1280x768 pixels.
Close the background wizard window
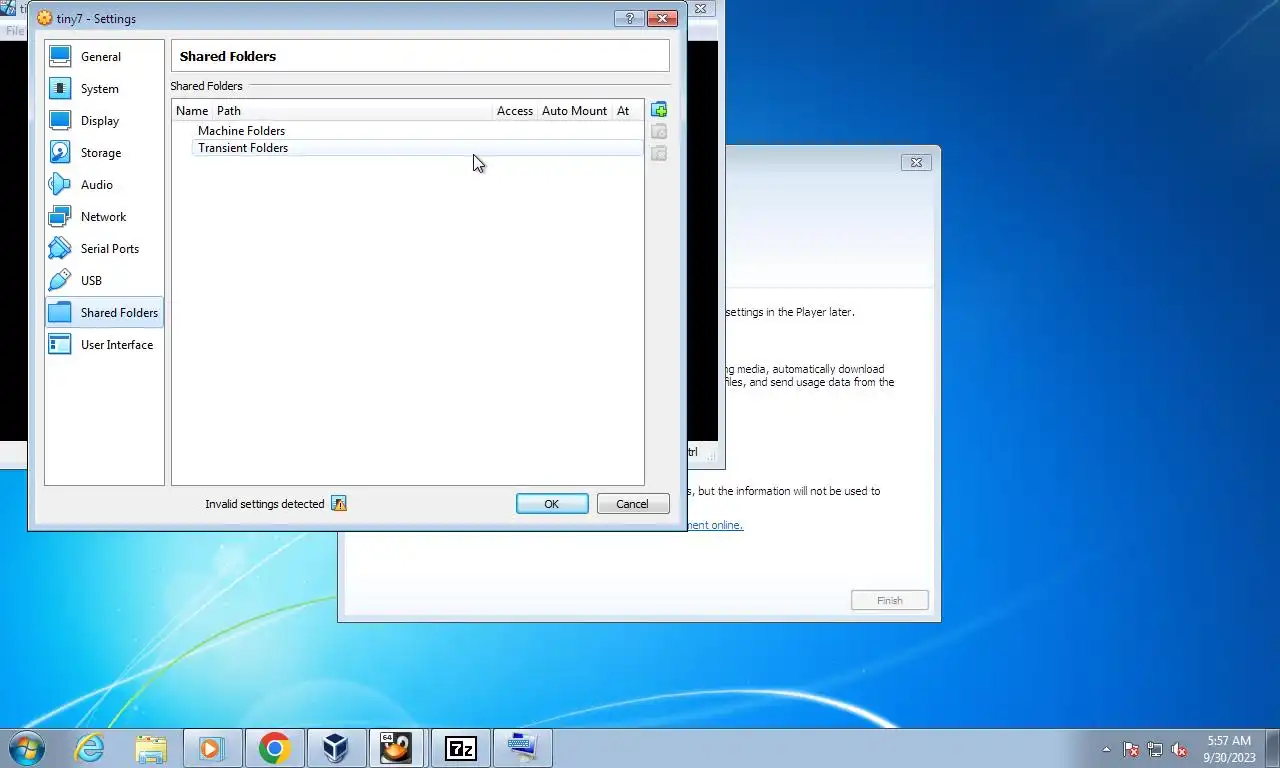[916, 162]
